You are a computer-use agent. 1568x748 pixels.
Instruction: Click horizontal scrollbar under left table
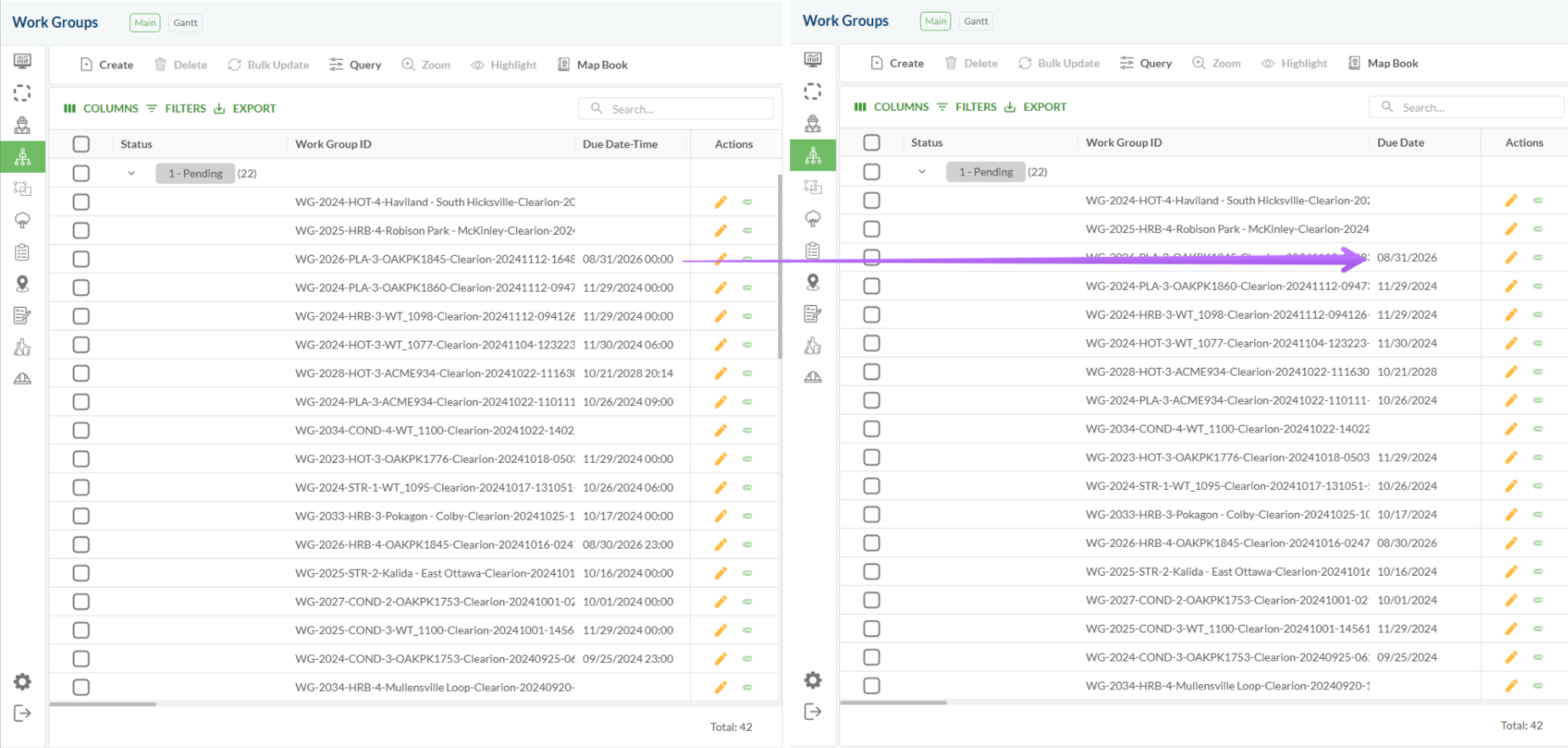click(x=103, y=704)
